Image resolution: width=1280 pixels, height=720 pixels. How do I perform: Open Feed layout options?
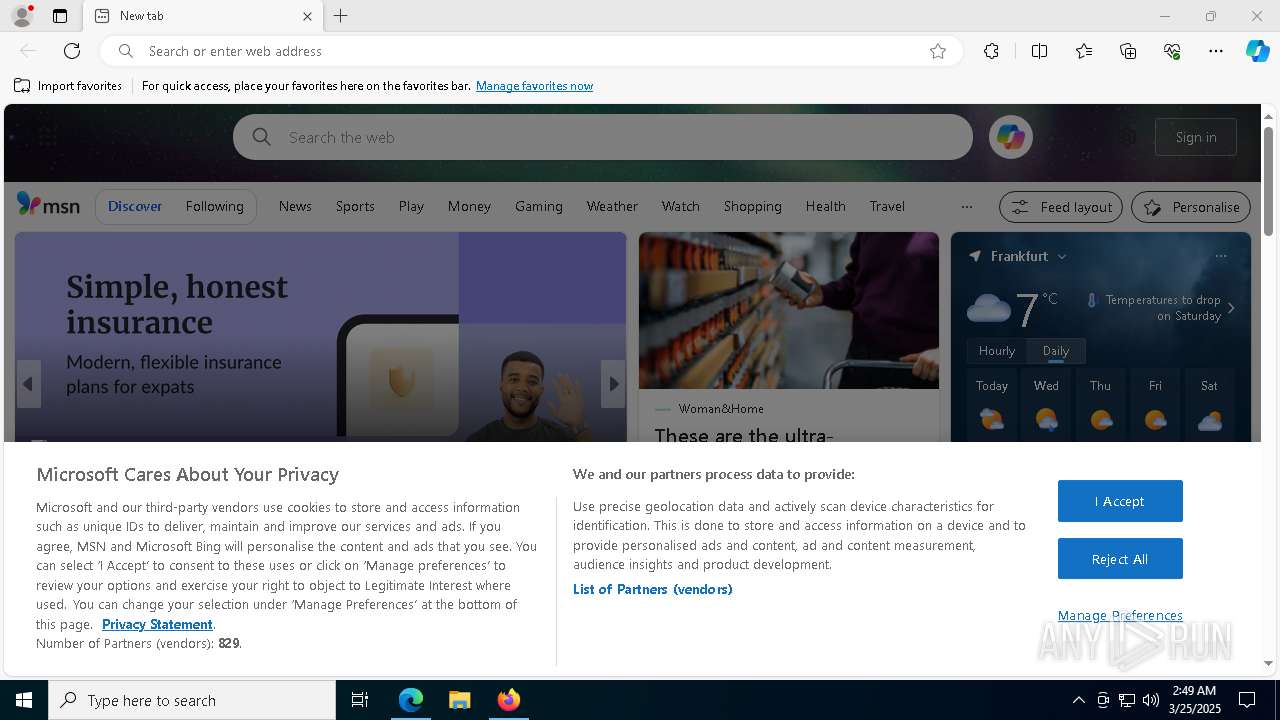pos(1061,207)
